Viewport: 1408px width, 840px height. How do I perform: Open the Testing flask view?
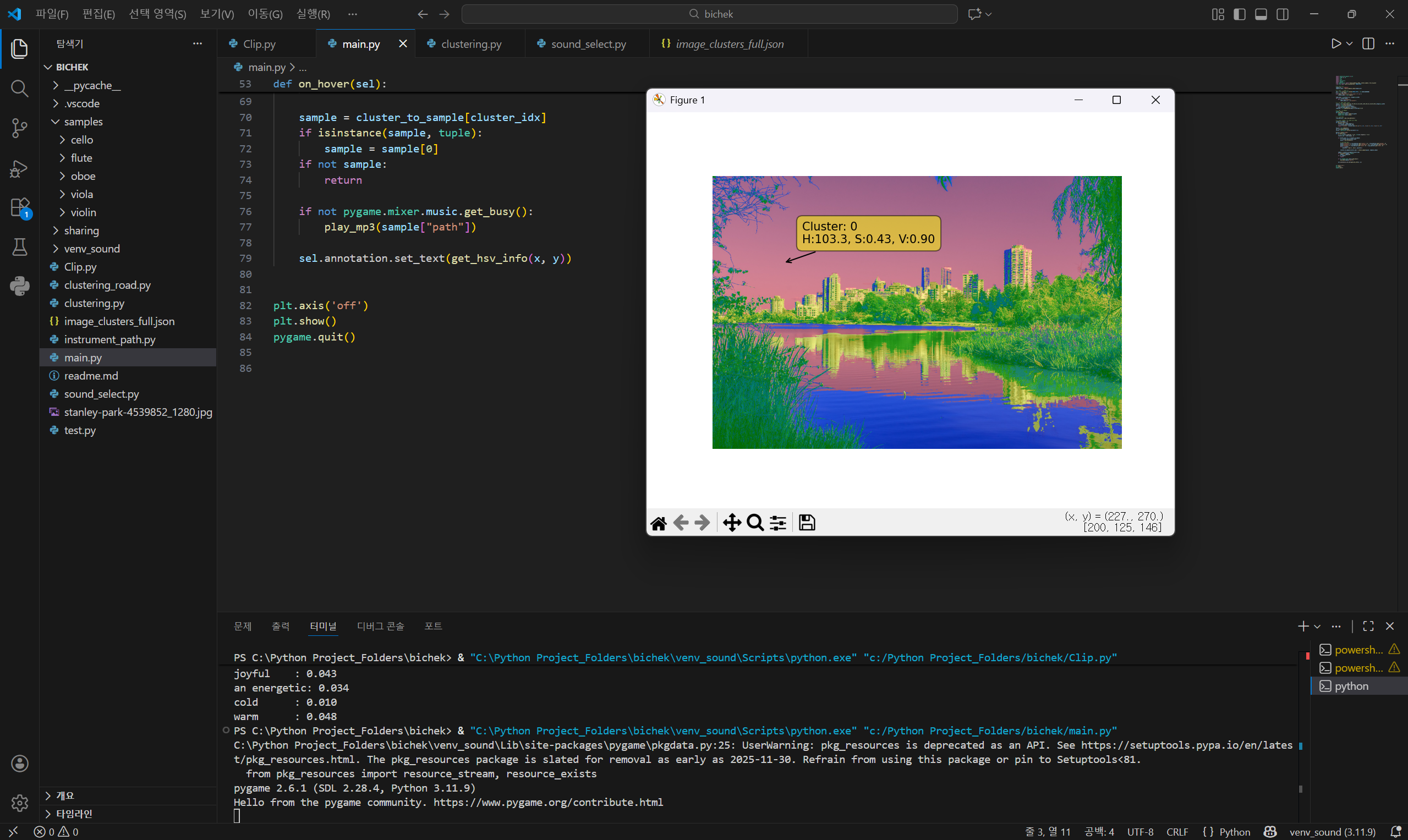click(19, 247)
